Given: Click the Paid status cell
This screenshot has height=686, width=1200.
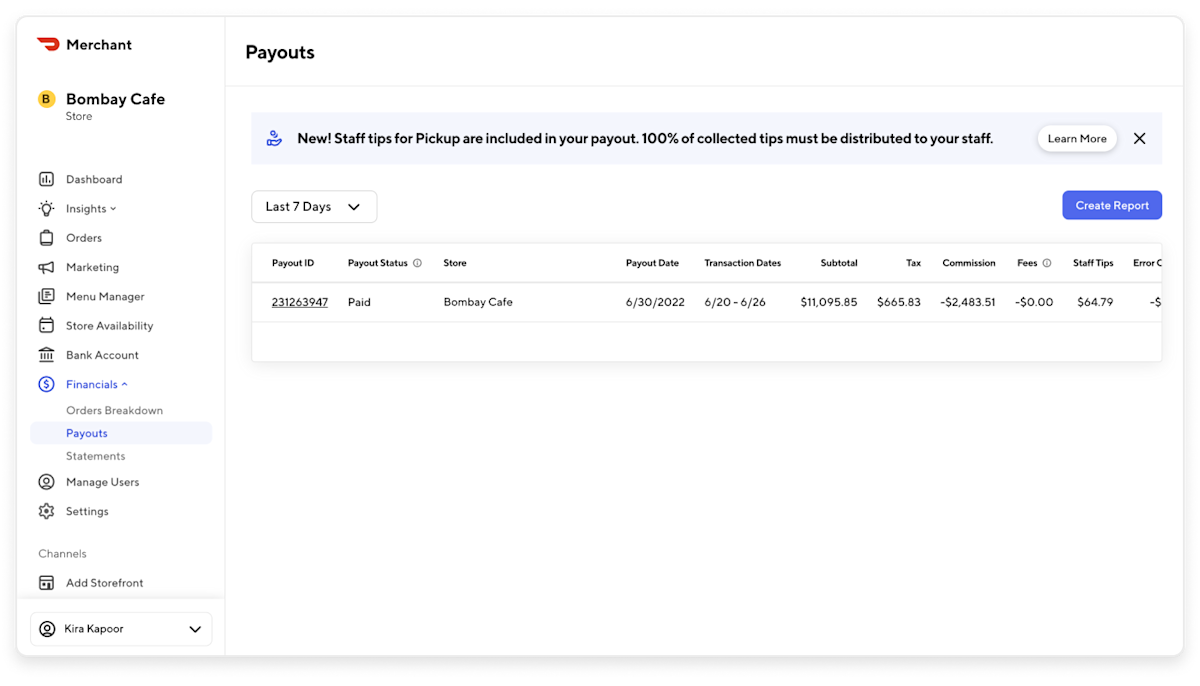Looking at the screenshot, I should pos(359,302).
